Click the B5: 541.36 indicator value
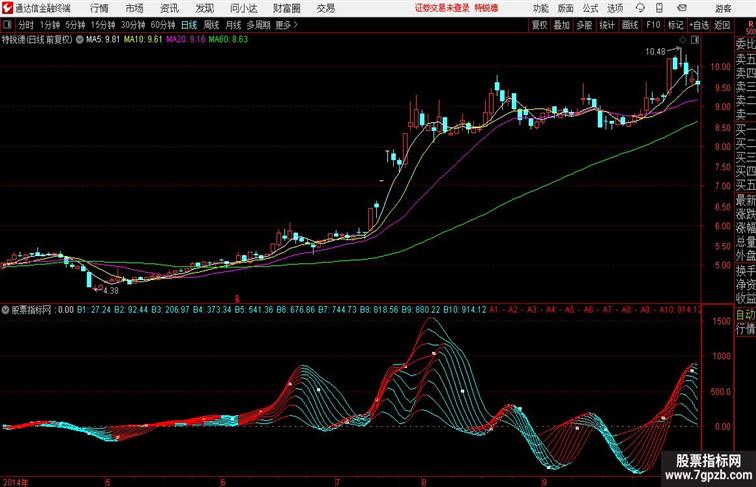756x487 pixels. (254, 310)
